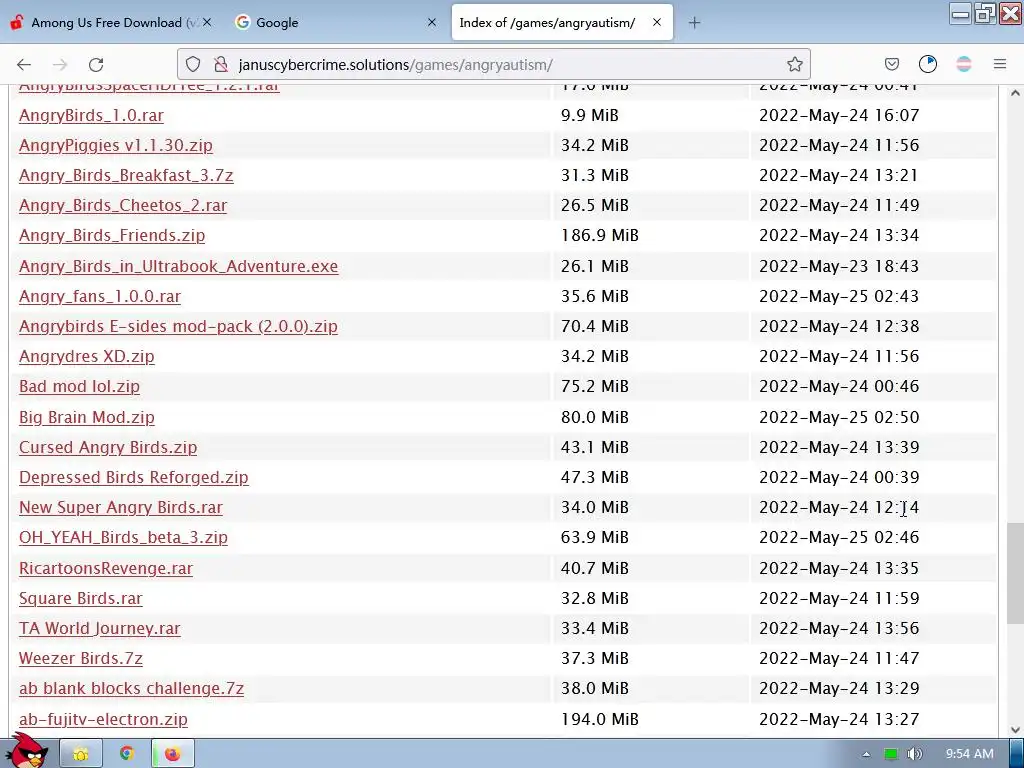Close the Index of /games/angryautism/ tab
The image size is (1024, 768).
point(657,22)
